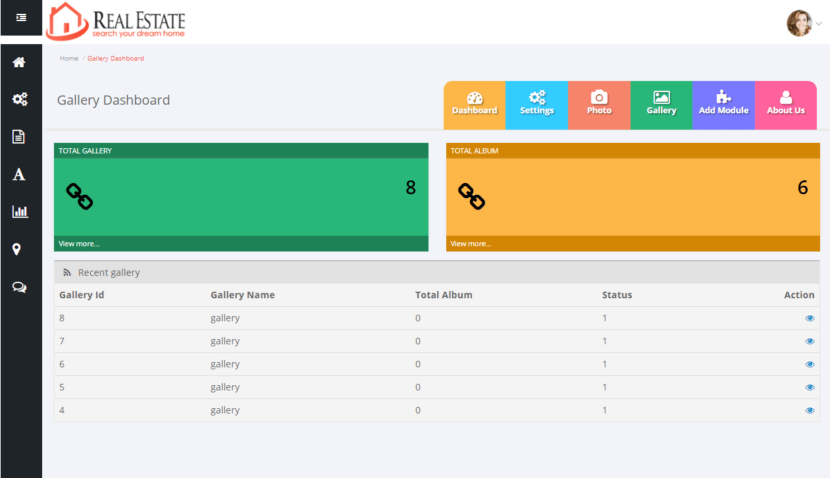830x478 pixels.
Task: View gallery 7 using eye icon
Action: (809, 341)
